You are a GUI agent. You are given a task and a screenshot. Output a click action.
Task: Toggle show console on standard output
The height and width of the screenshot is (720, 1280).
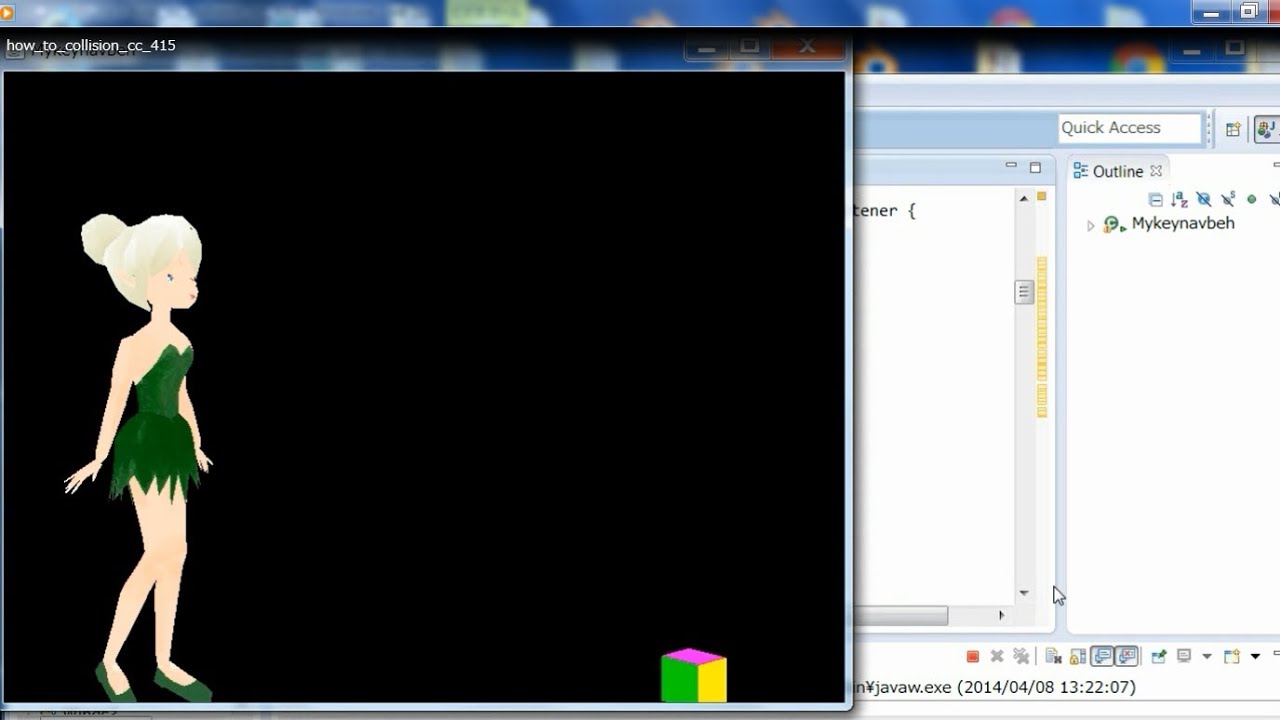tap(1102, 657)
